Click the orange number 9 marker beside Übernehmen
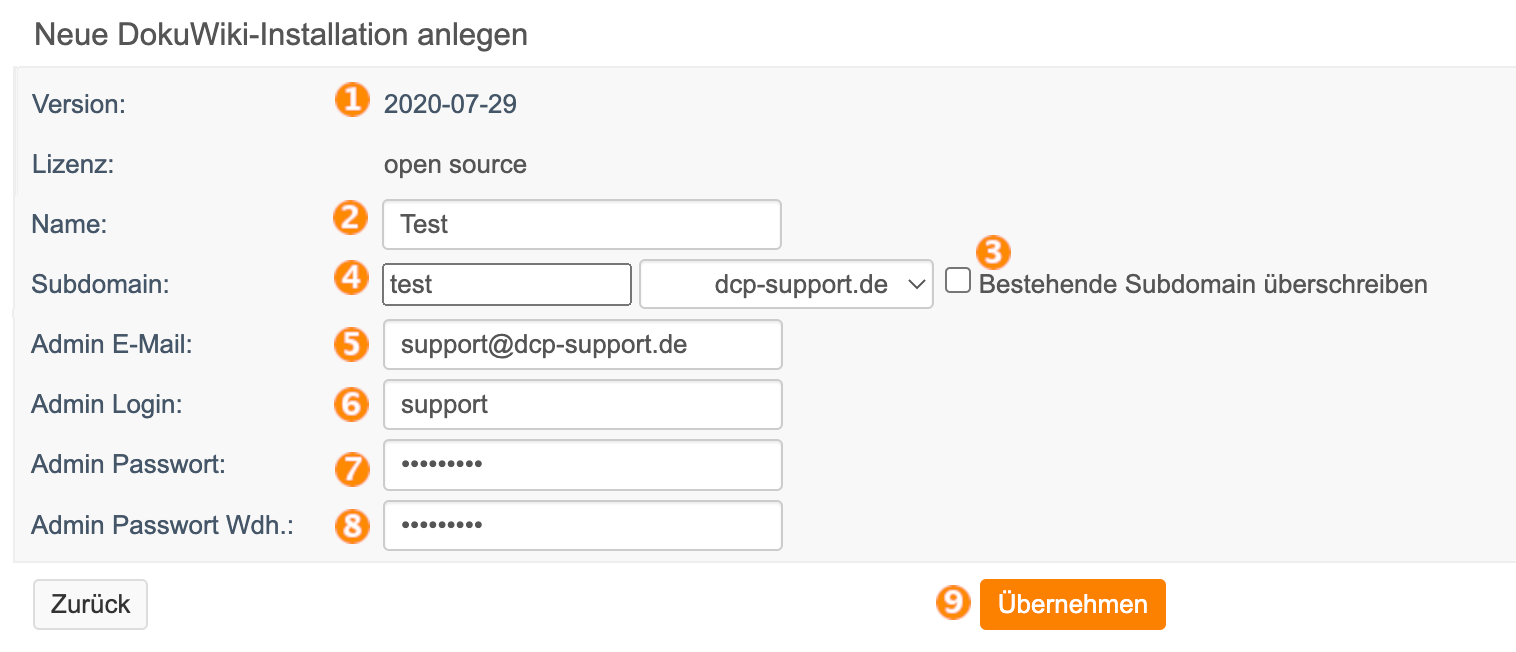1516x652 pixels. pos(954,601)
